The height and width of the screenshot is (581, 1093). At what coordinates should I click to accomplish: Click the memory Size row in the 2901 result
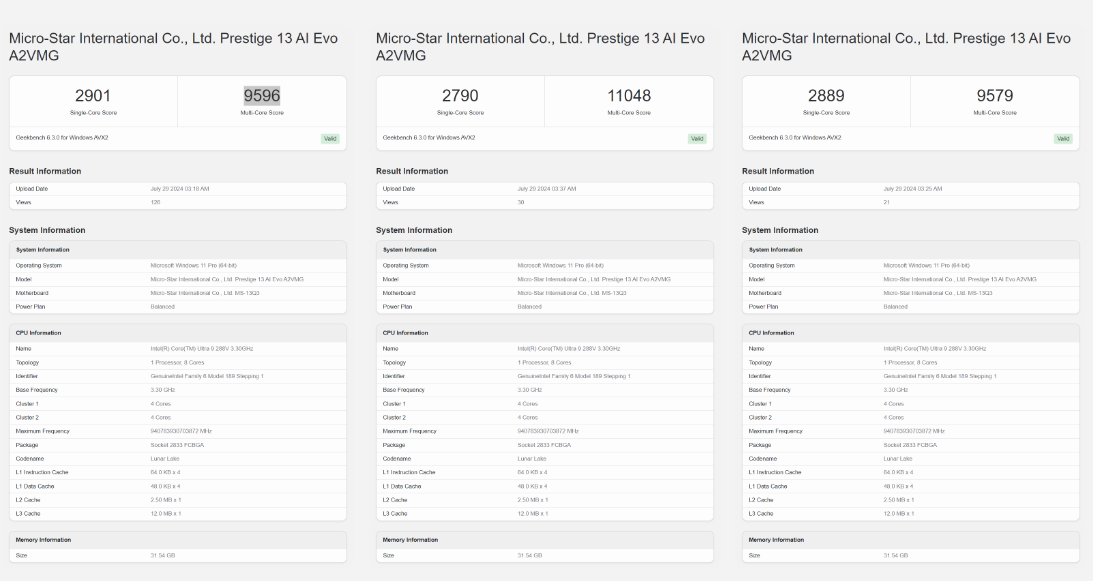coord(178,556)
